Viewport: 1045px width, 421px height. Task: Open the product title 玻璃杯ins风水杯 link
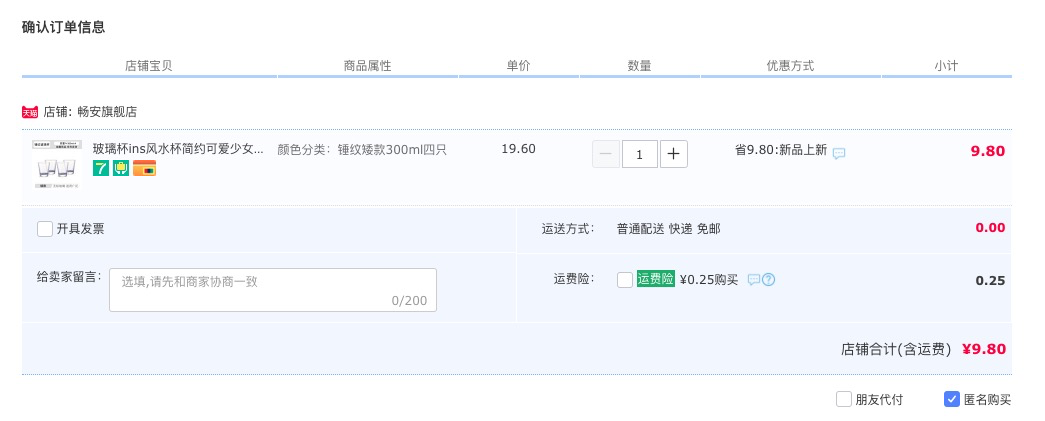pyautogui.click(x=178, y=149)
